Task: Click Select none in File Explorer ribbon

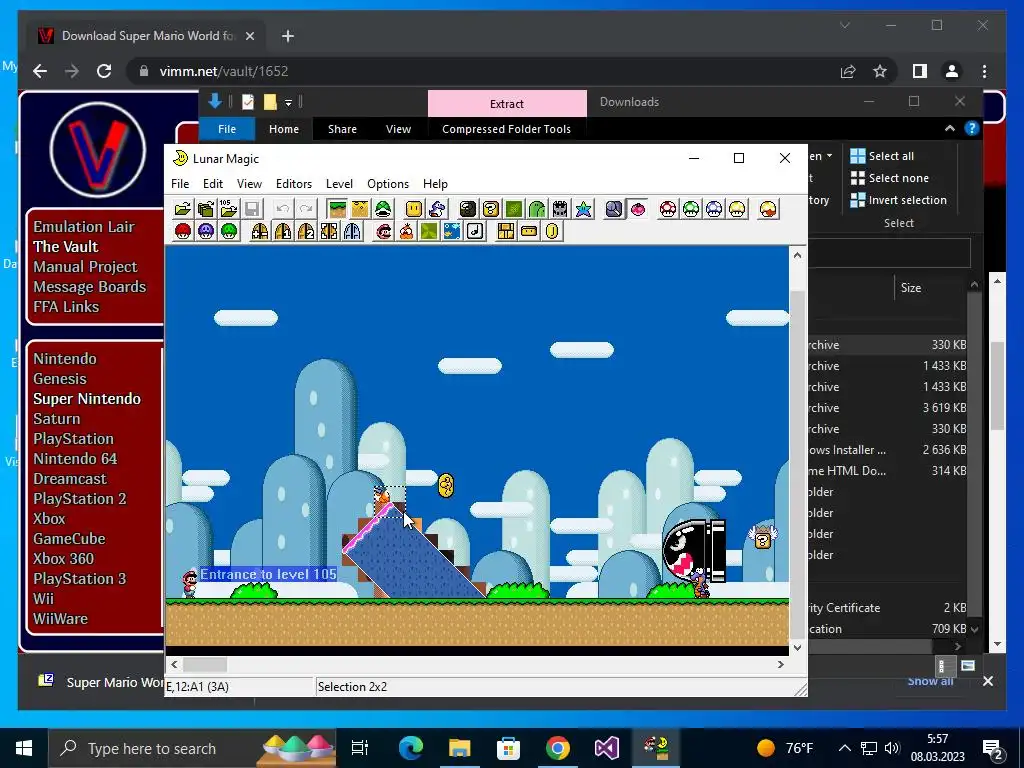Action: (889, 178)
